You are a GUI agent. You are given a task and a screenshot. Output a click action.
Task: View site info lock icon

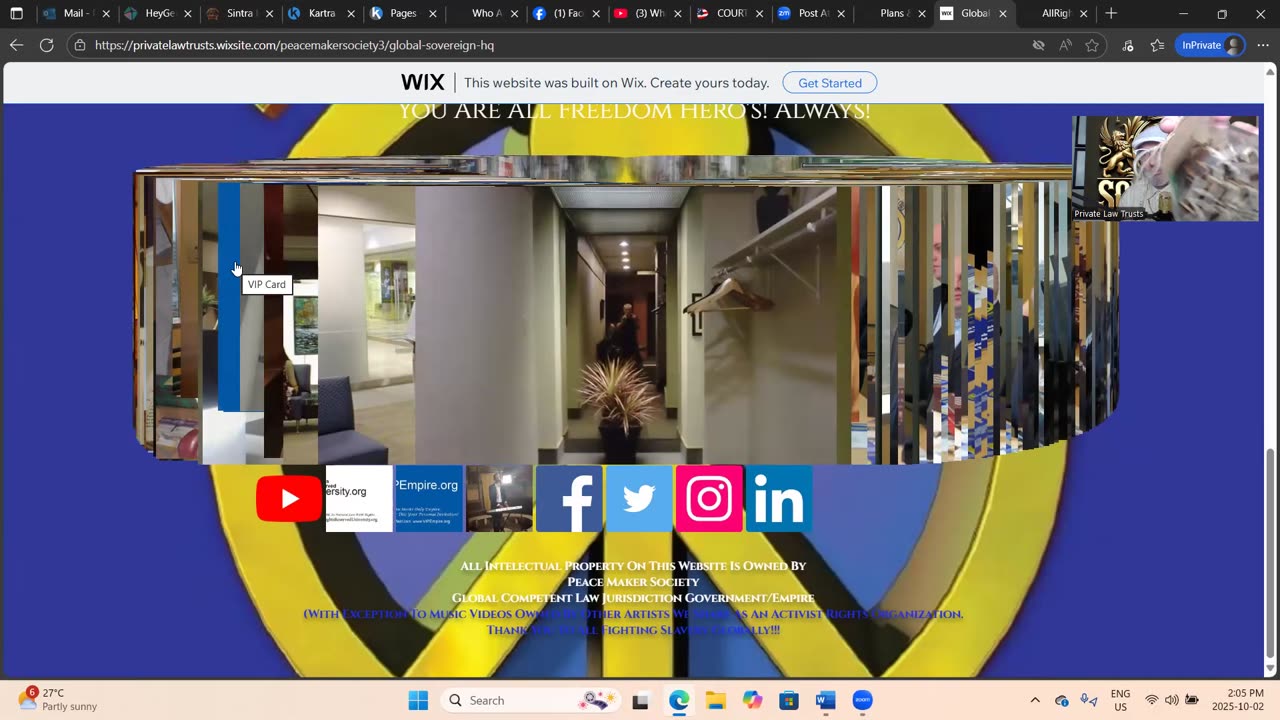pos(80,45)
